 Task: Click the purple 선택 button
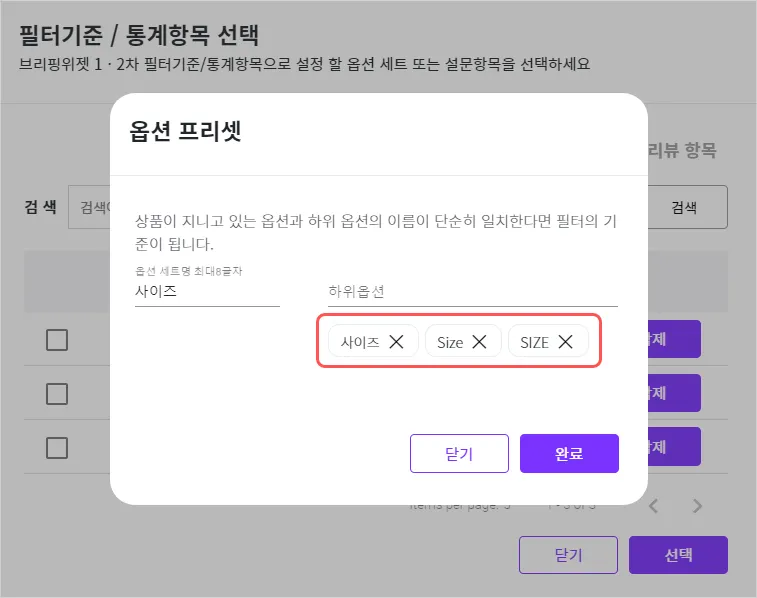(x=678, y=555)
